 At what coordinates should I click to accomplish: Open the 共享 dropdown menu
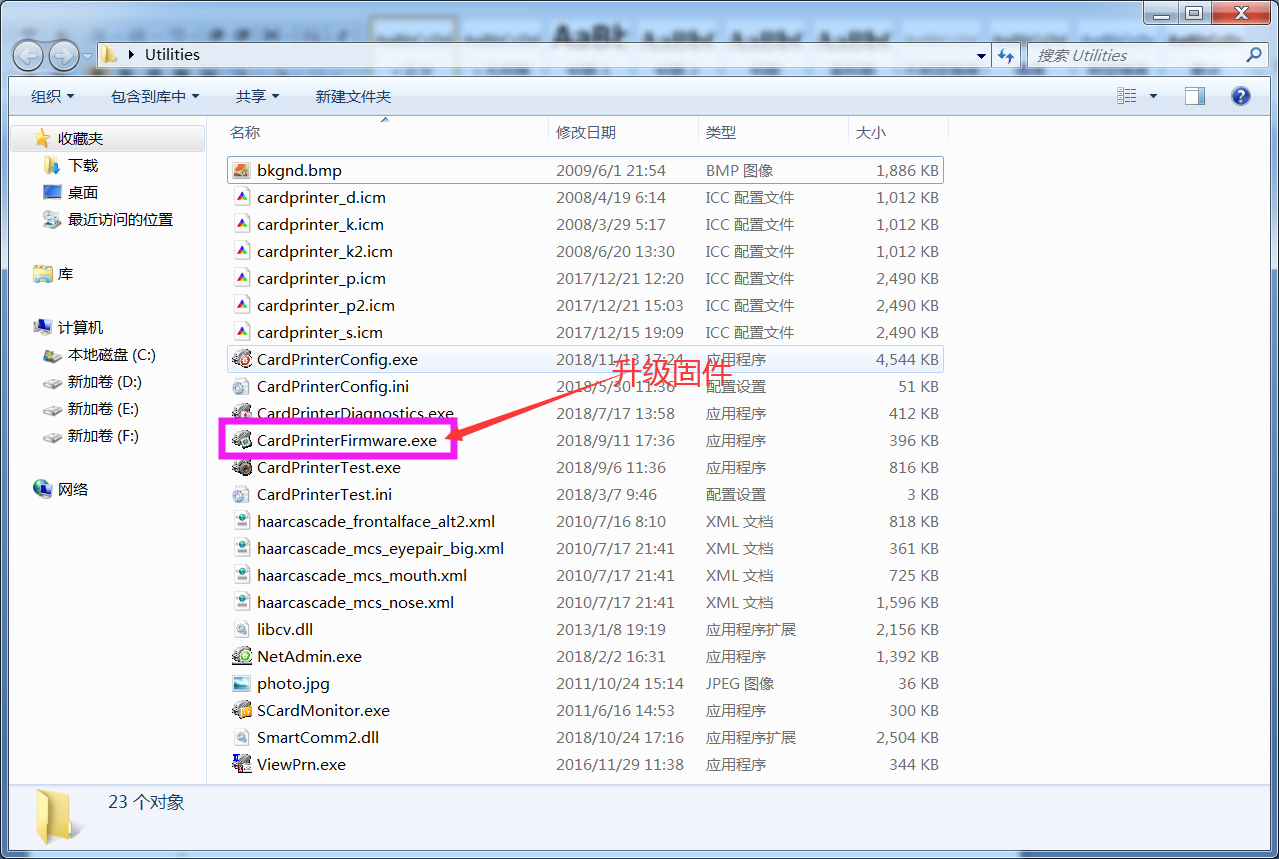pos(257,96)
